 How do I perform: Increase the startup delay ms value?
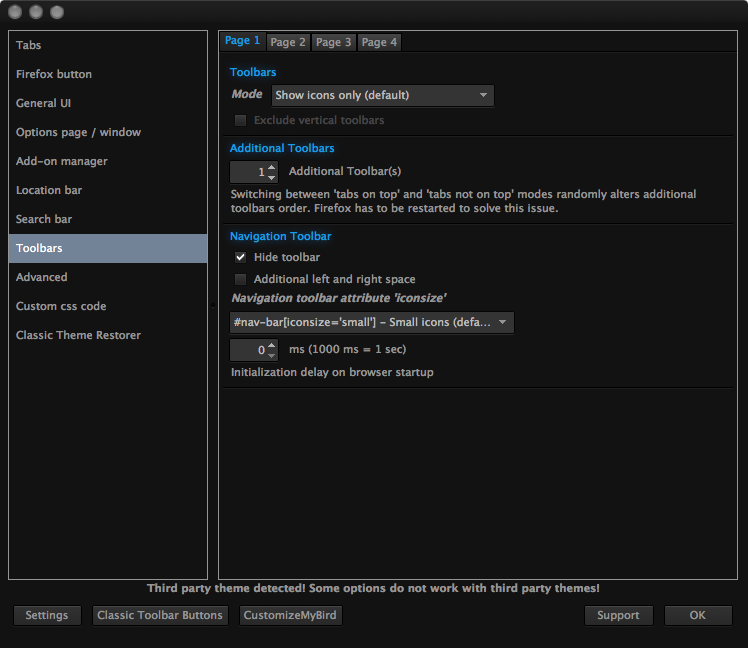[271, 345]
